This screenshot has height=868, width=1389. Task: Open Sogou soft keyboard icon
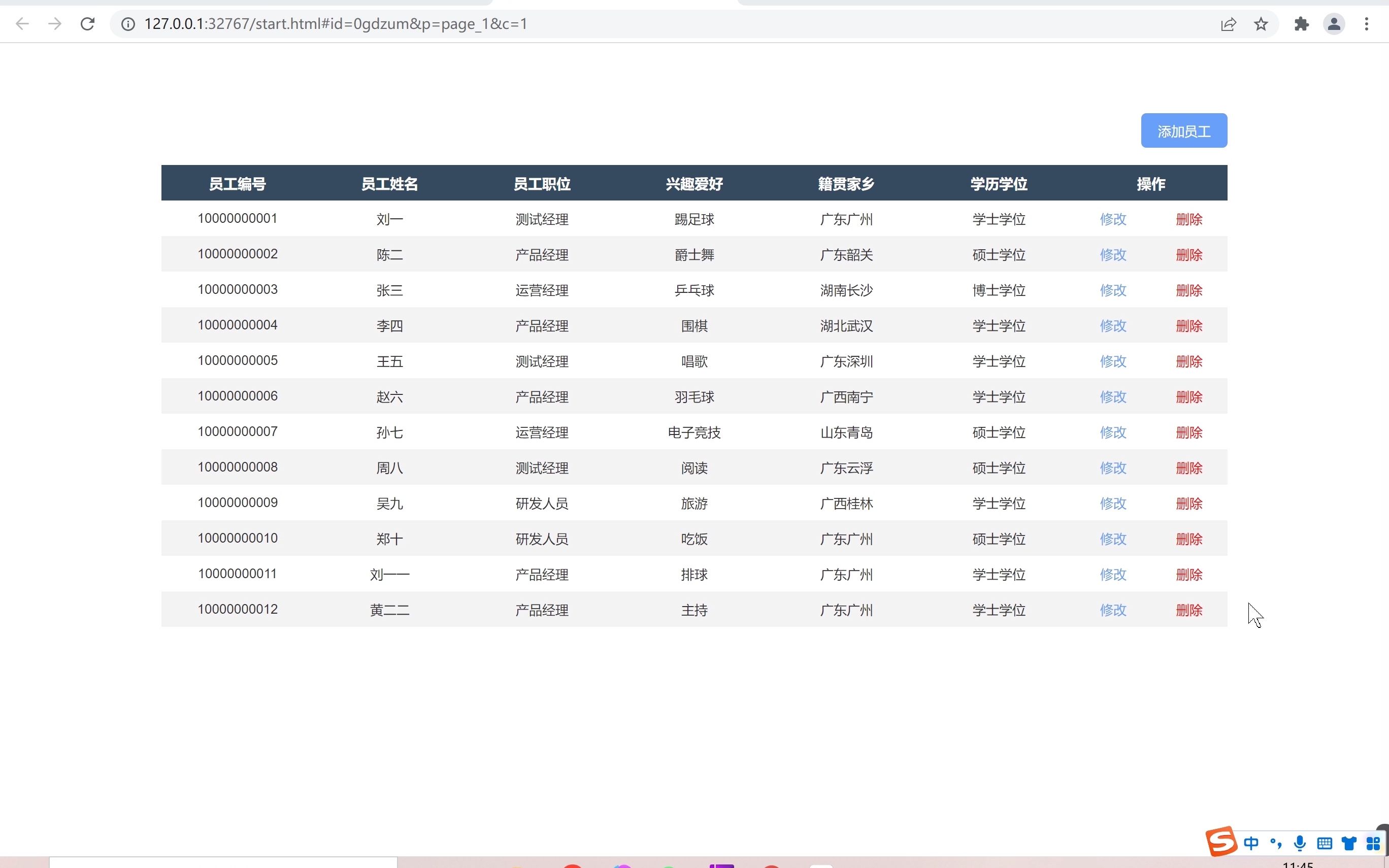[x=1325, y=843]
